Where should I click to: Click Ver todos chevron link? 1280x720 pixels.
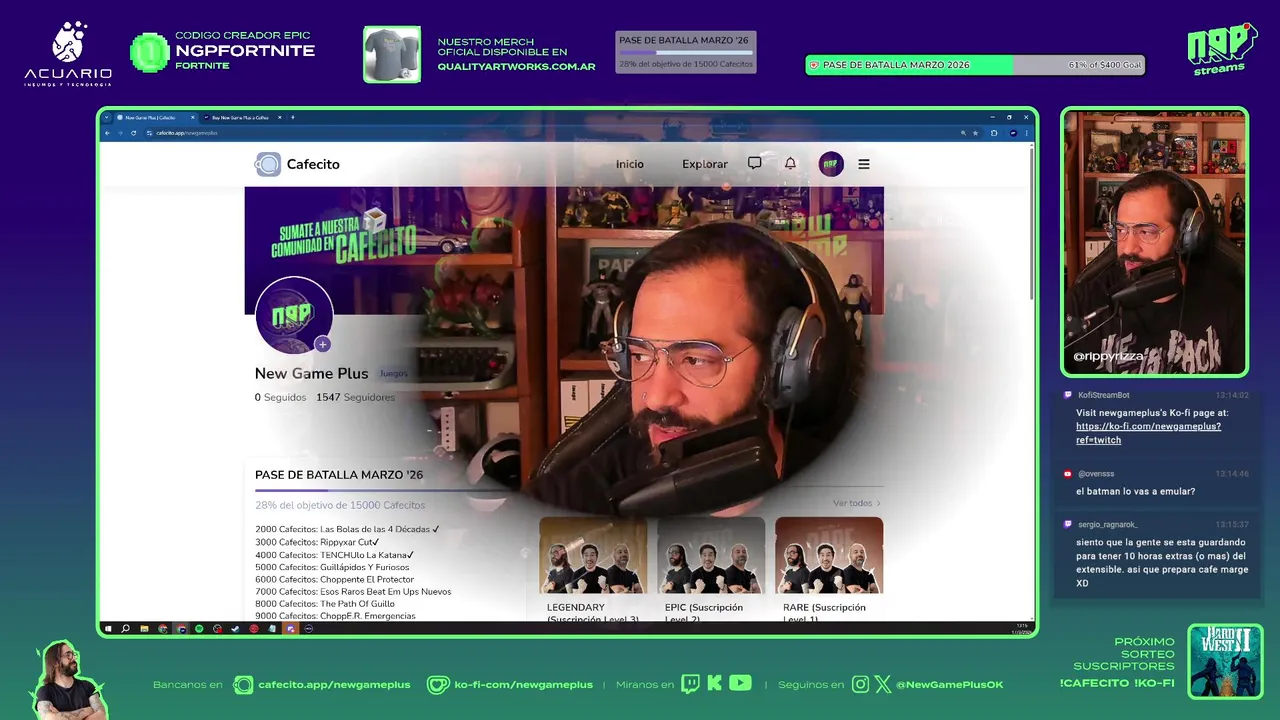[x=857, y=503]
